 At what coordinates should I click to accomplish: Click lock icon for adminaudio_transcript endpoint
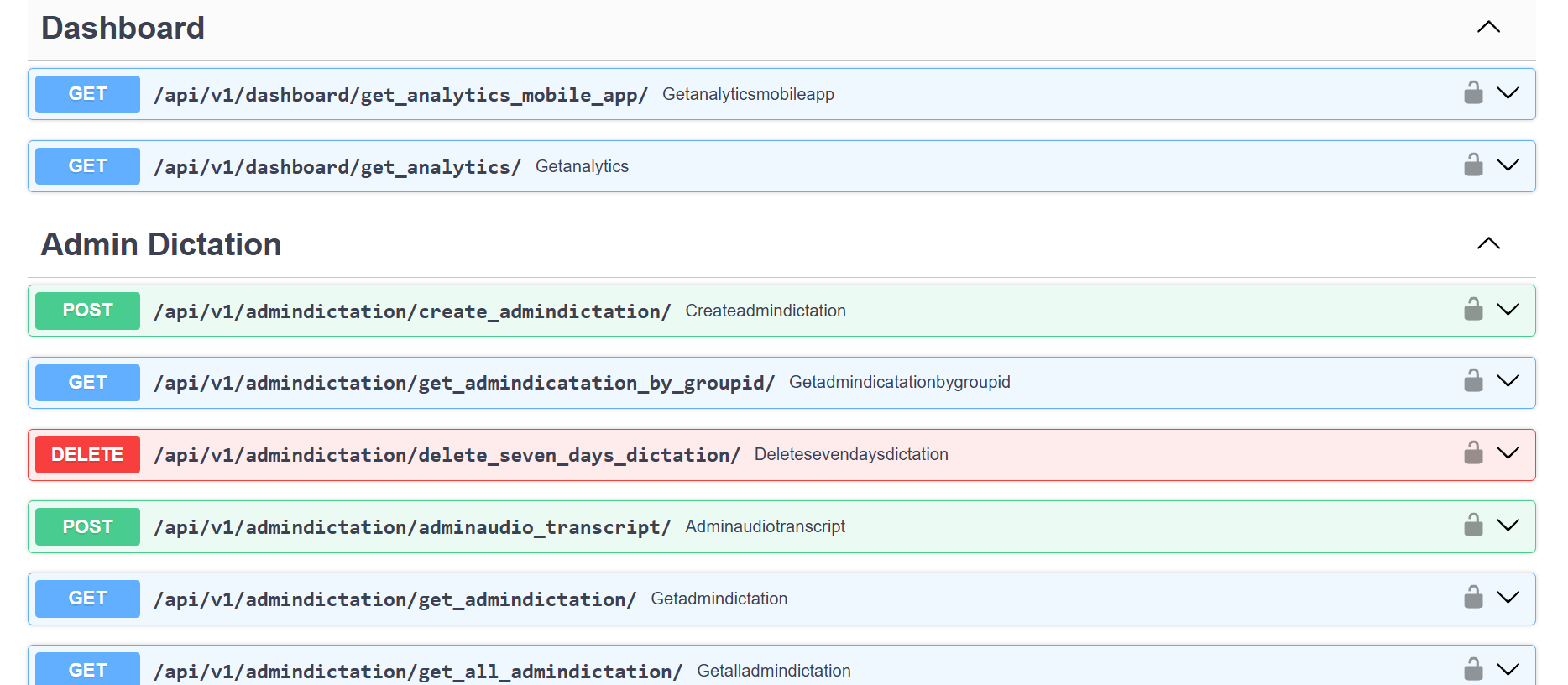(x=1473, y=526)
